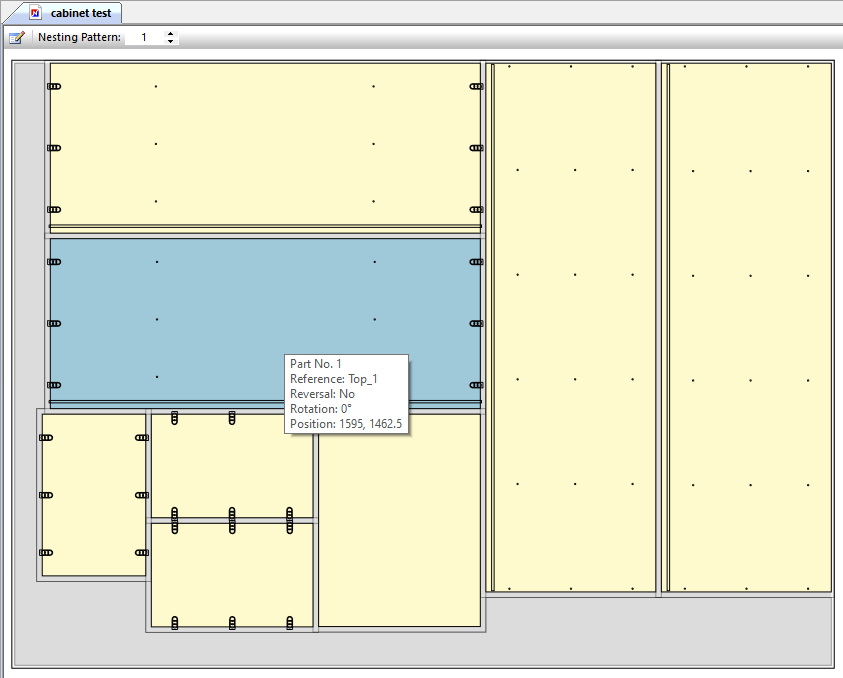Viewport: 843px width, 678px height.
Task: Click the Nesting Pattern label
Action: point(80,37)
